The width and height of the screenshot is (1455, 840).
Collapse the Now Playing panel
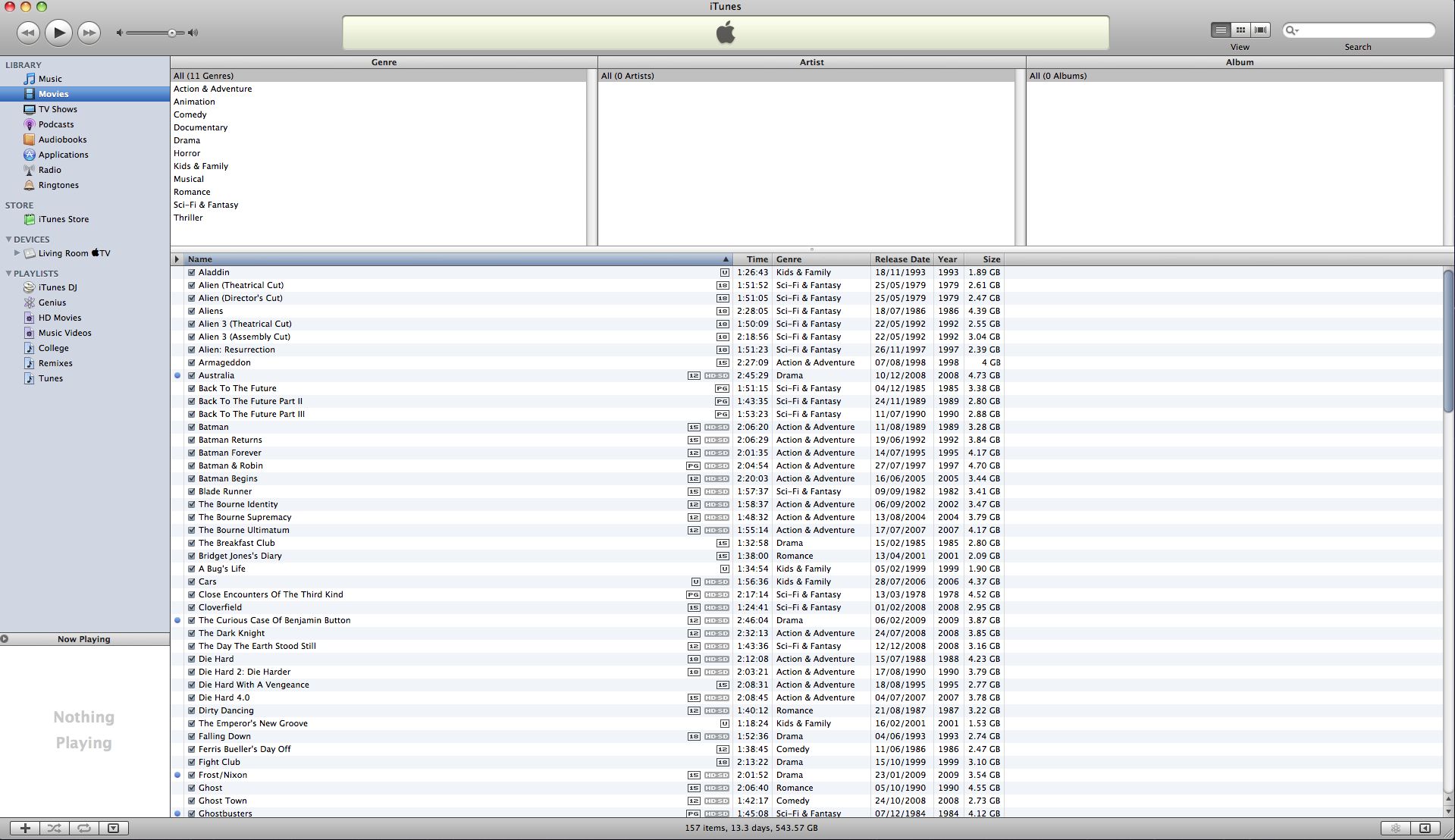click(5, 639)
